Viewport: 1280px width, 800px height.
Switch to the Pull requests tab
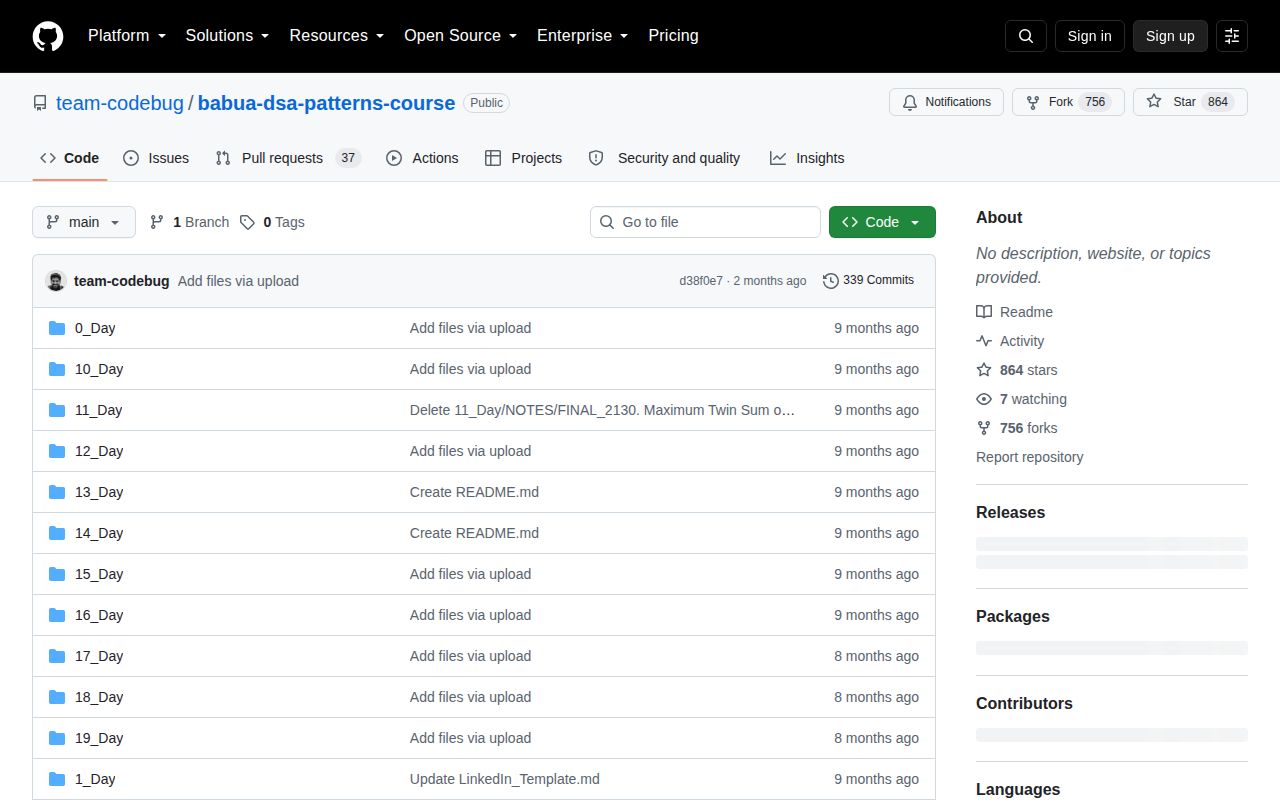[x=288, y=158]
